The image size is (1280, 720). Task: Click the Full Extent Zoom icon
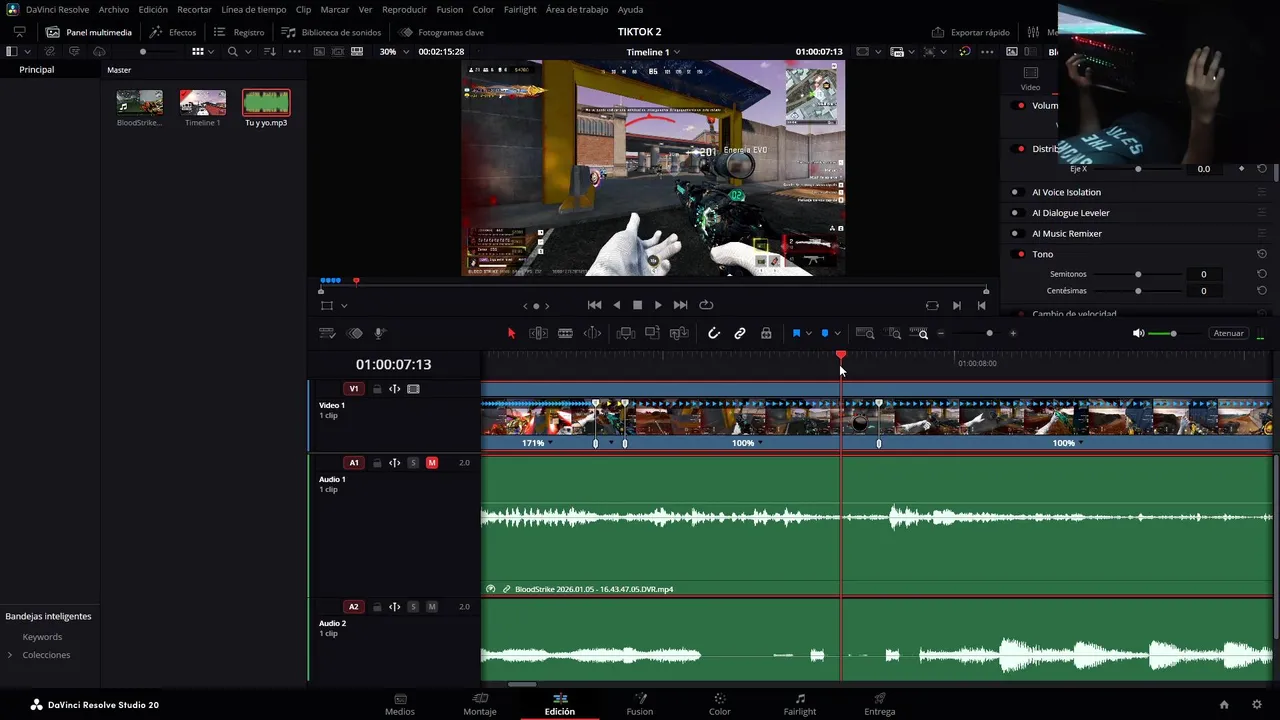click(865, 333)
